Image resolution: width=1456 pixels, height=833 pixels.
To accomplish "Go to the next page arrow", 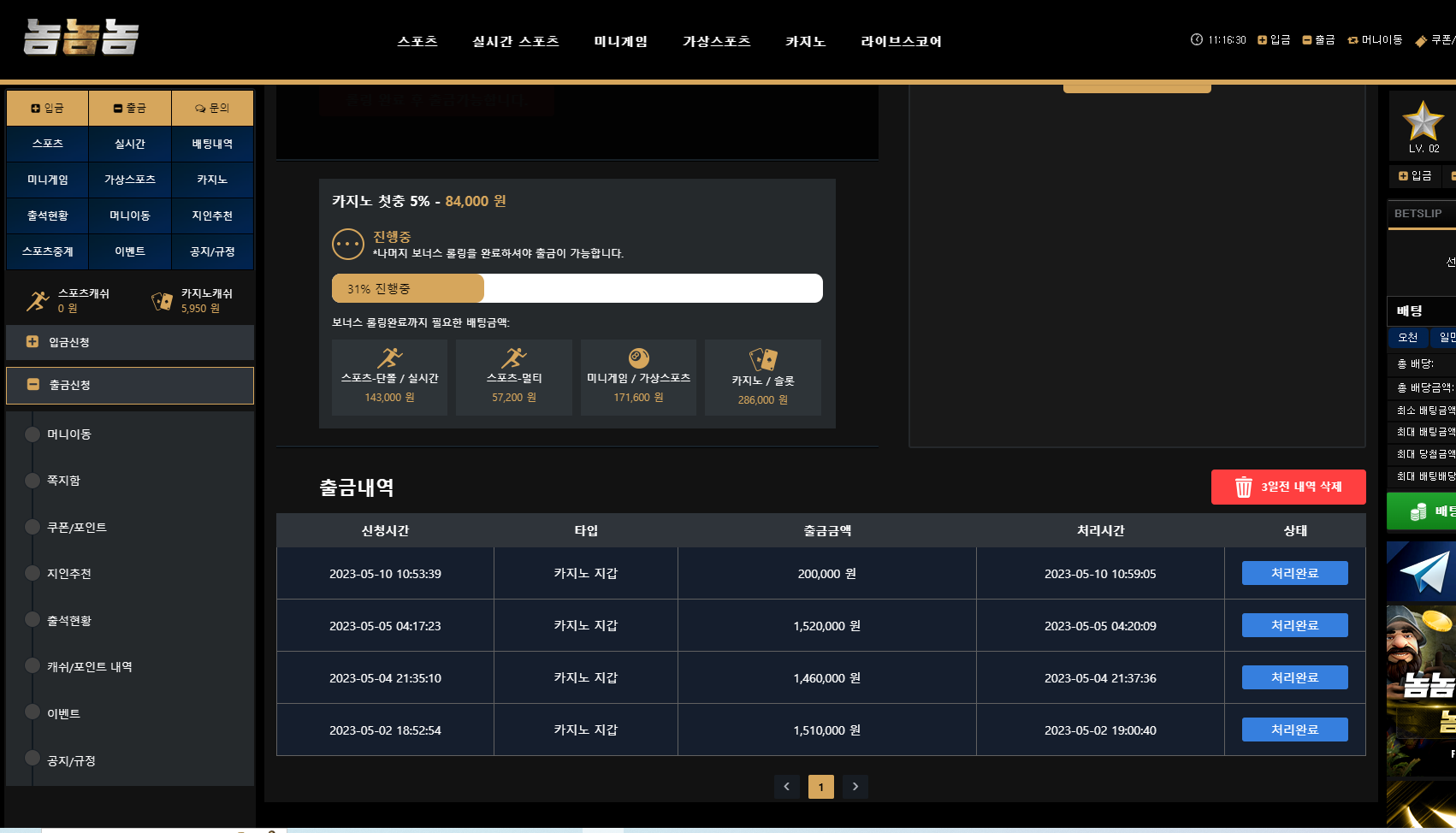I will click(855, 787).
